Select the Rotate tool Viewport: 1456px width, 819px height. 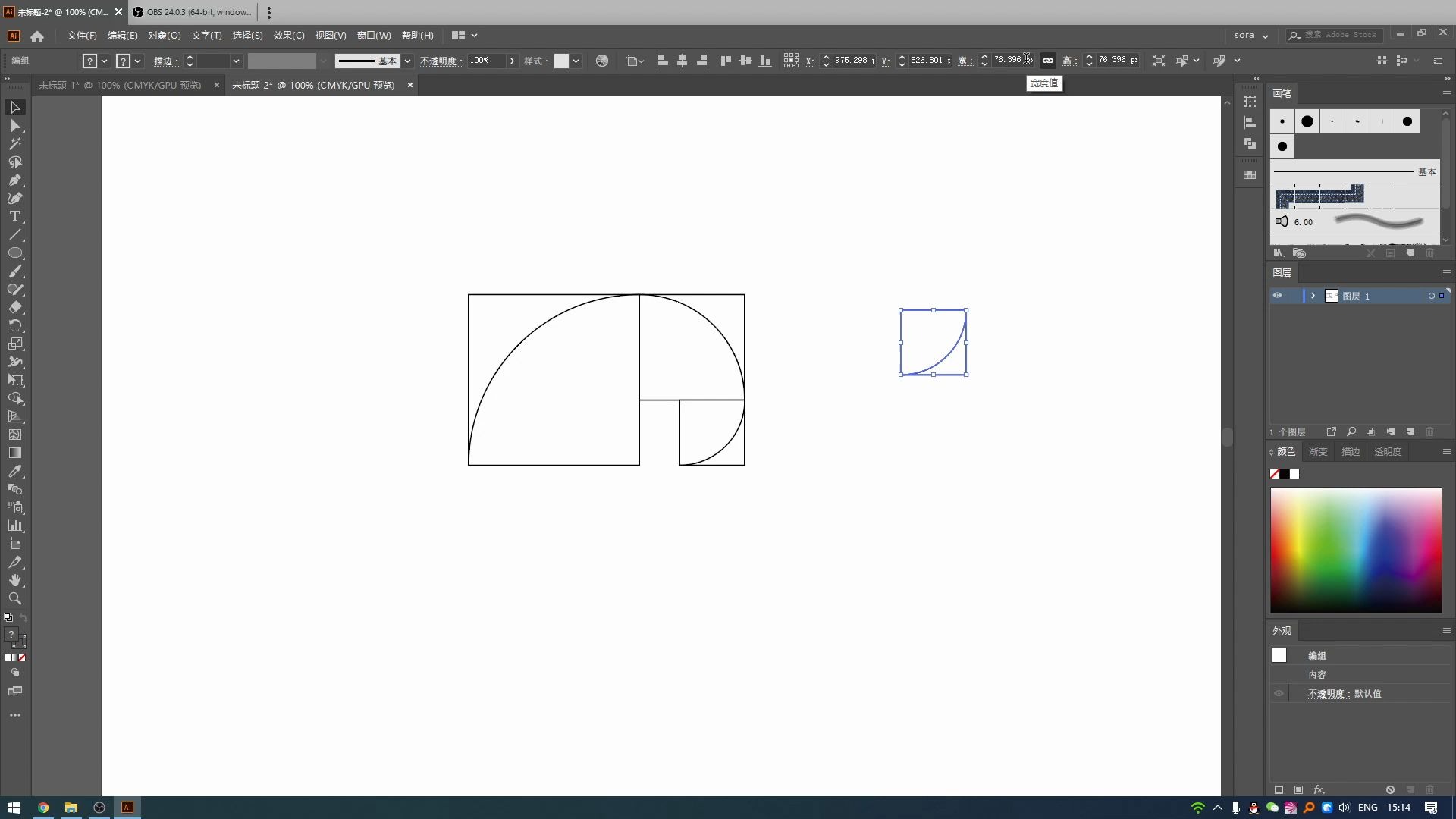(x=15, y=326)
